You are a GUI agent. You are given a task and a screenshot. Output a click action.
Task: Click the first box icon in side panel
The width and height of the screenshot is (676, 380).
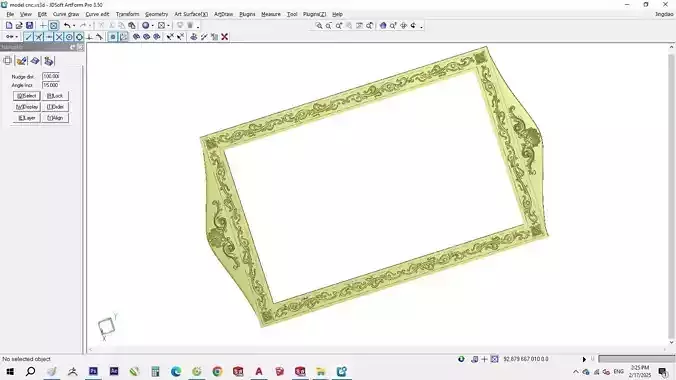click(x=8, y=61)
